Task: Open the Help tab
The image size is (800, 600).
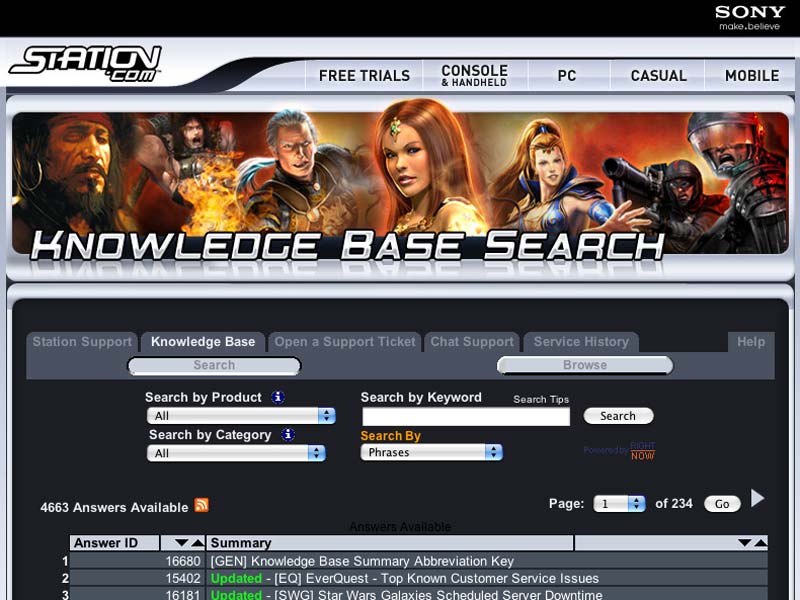Action: (751, 342)
